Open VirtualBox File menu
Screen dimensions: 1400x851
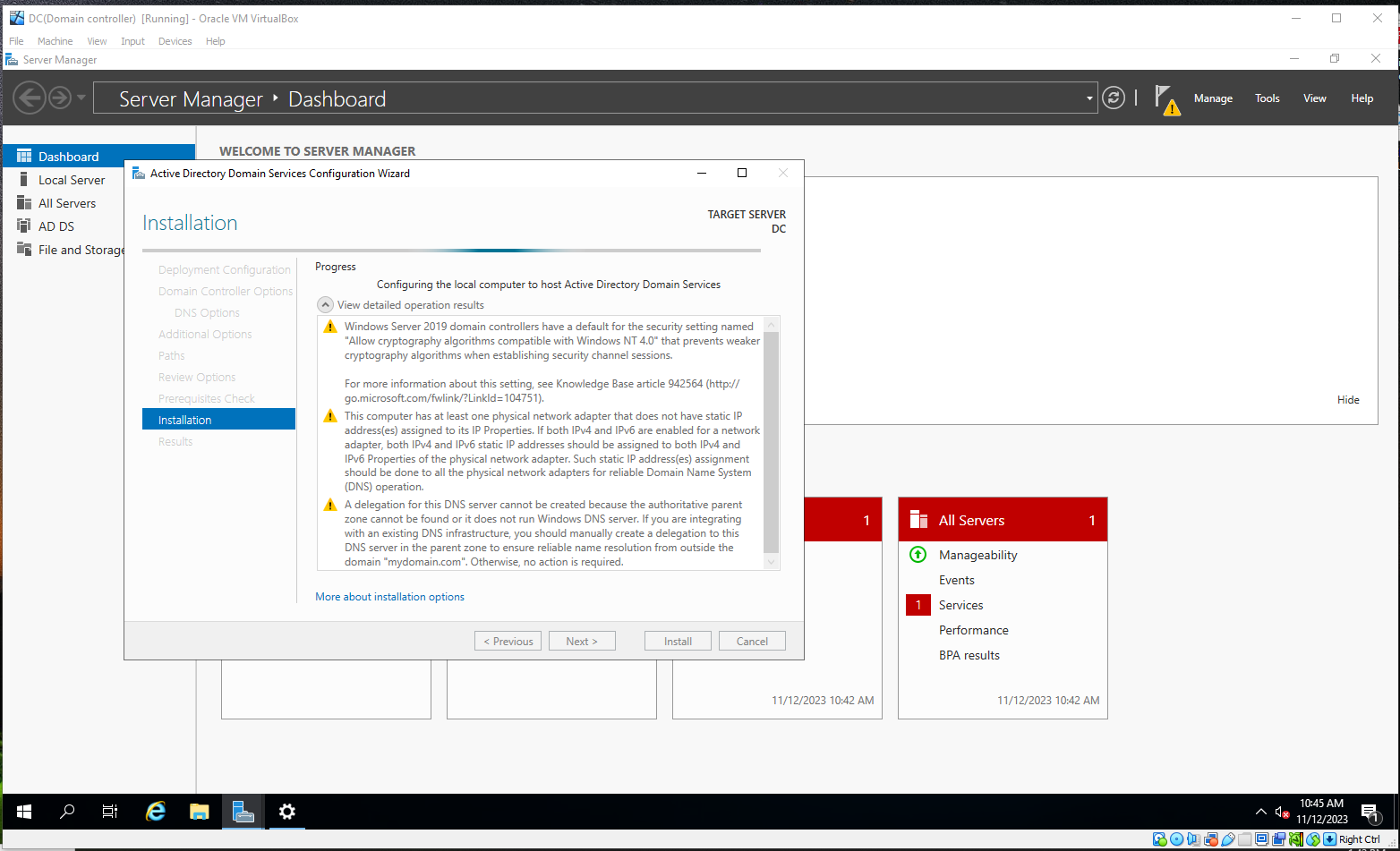[16, 41]
